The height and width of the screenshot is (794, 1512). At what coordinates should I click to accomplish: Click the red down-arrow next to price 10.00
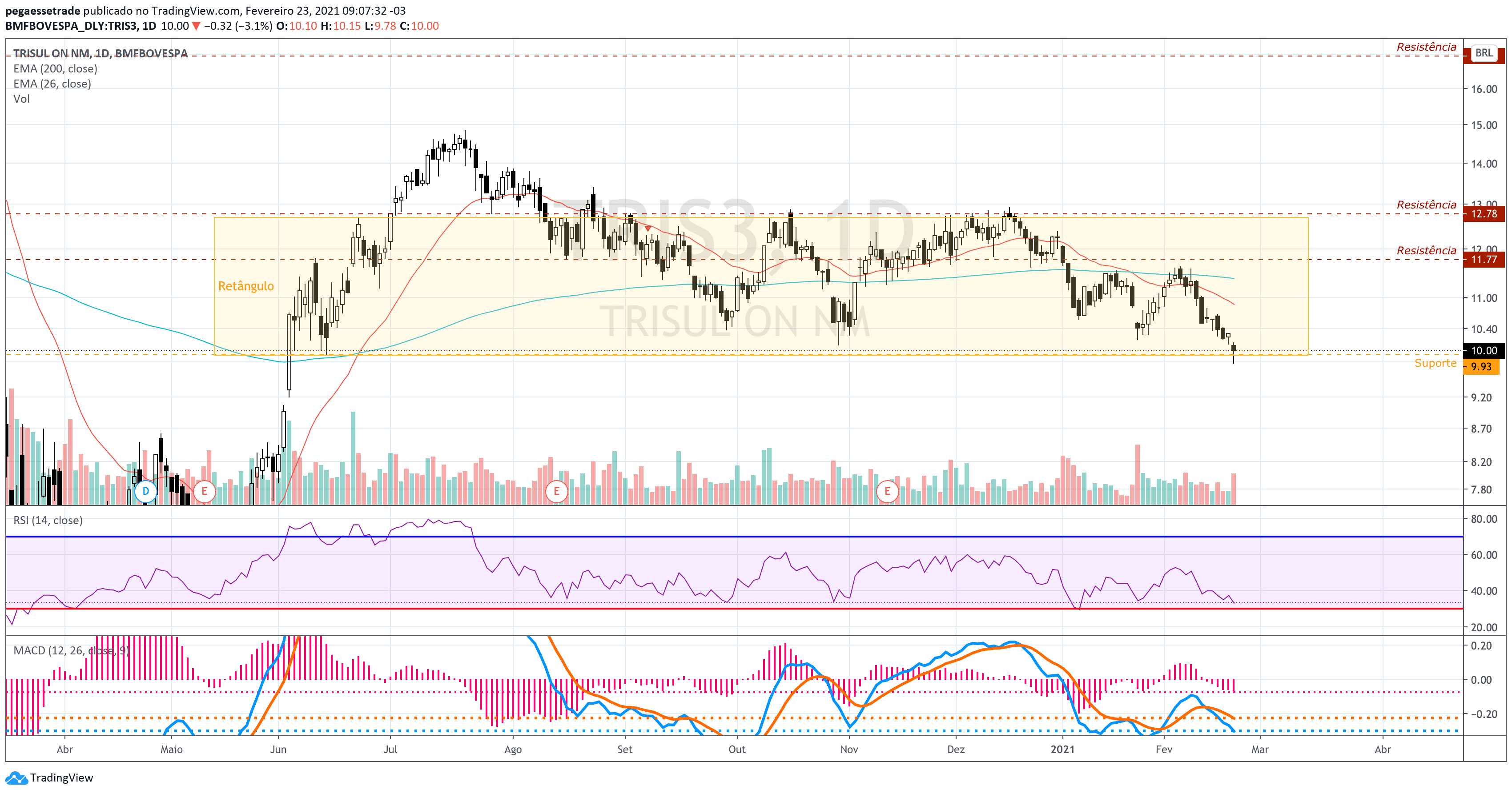point(196,26)
